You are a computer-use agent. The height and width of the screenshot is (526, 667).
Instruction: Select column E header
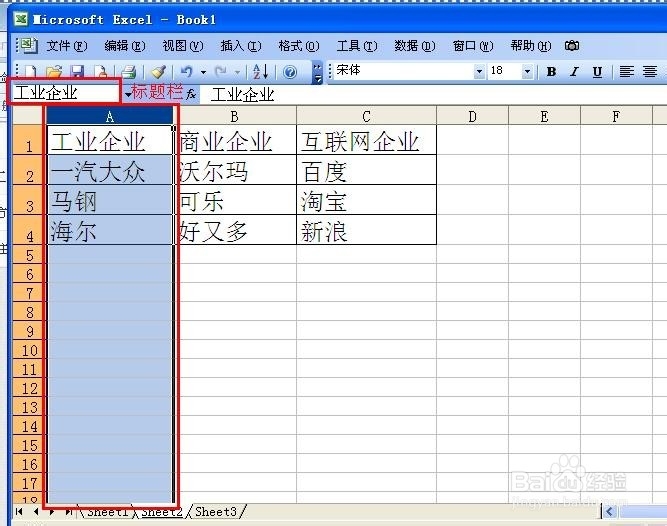(544, 116)
